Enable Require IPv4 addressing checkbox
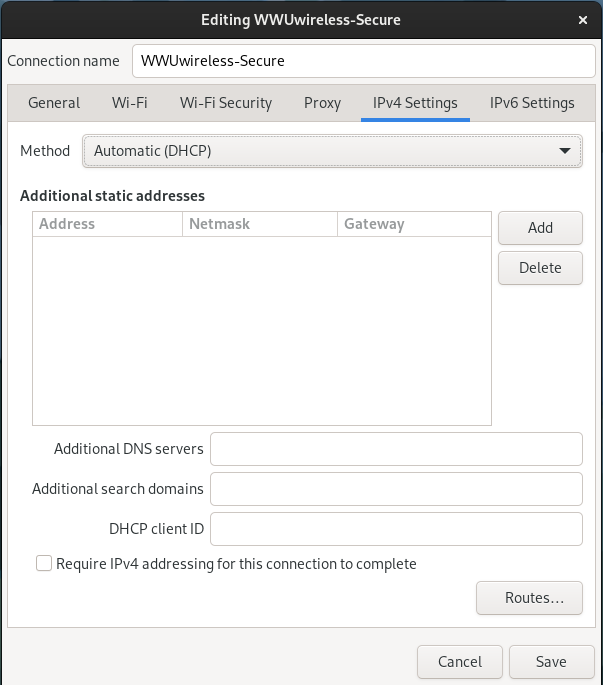This screenshot has height=685, width=603. tap(44, 564)
